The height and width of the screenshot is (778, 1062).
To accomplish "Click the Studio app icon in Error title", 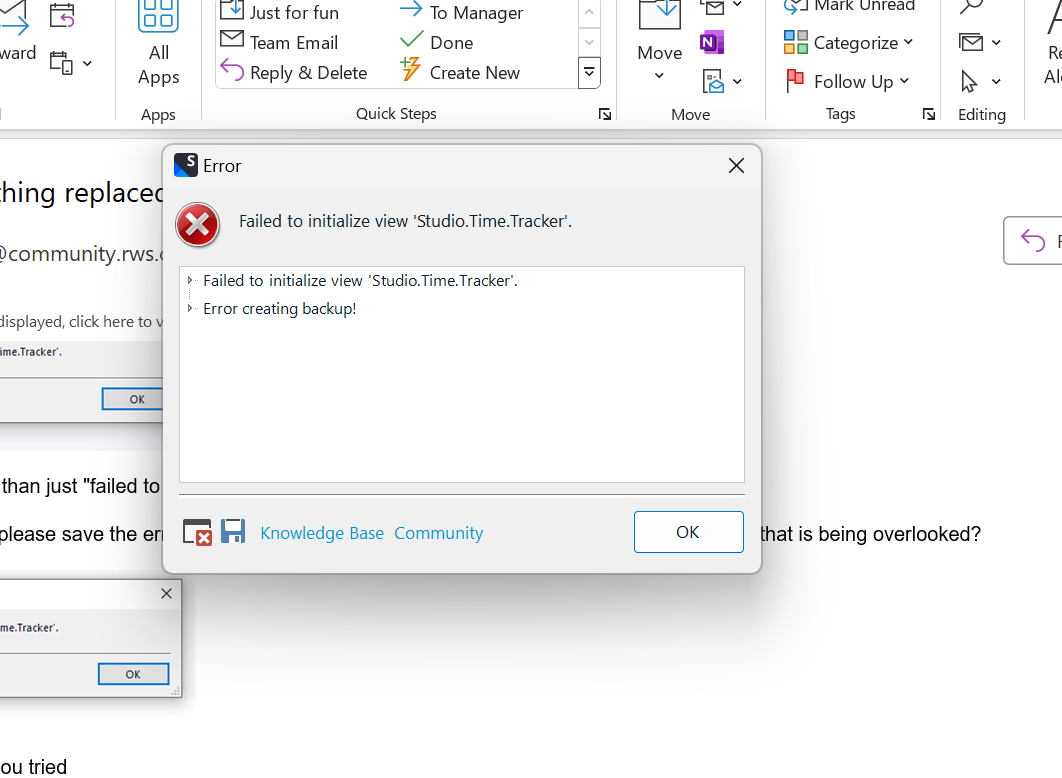I will (186, 165).
